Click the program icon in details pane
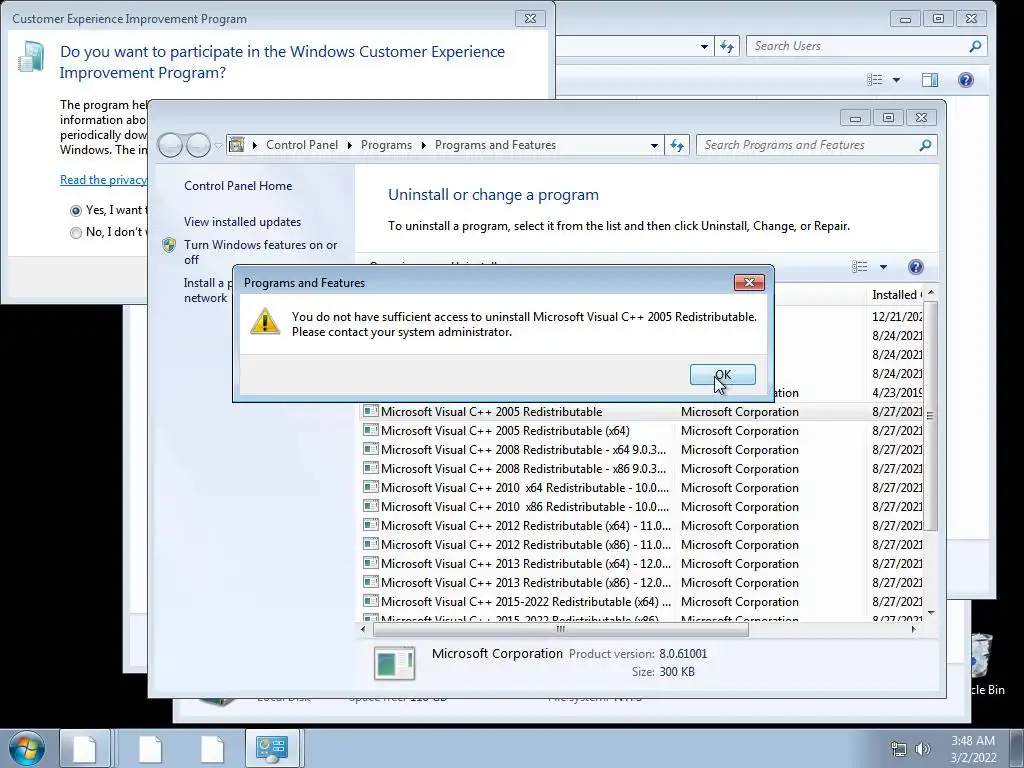 [394, 662]
